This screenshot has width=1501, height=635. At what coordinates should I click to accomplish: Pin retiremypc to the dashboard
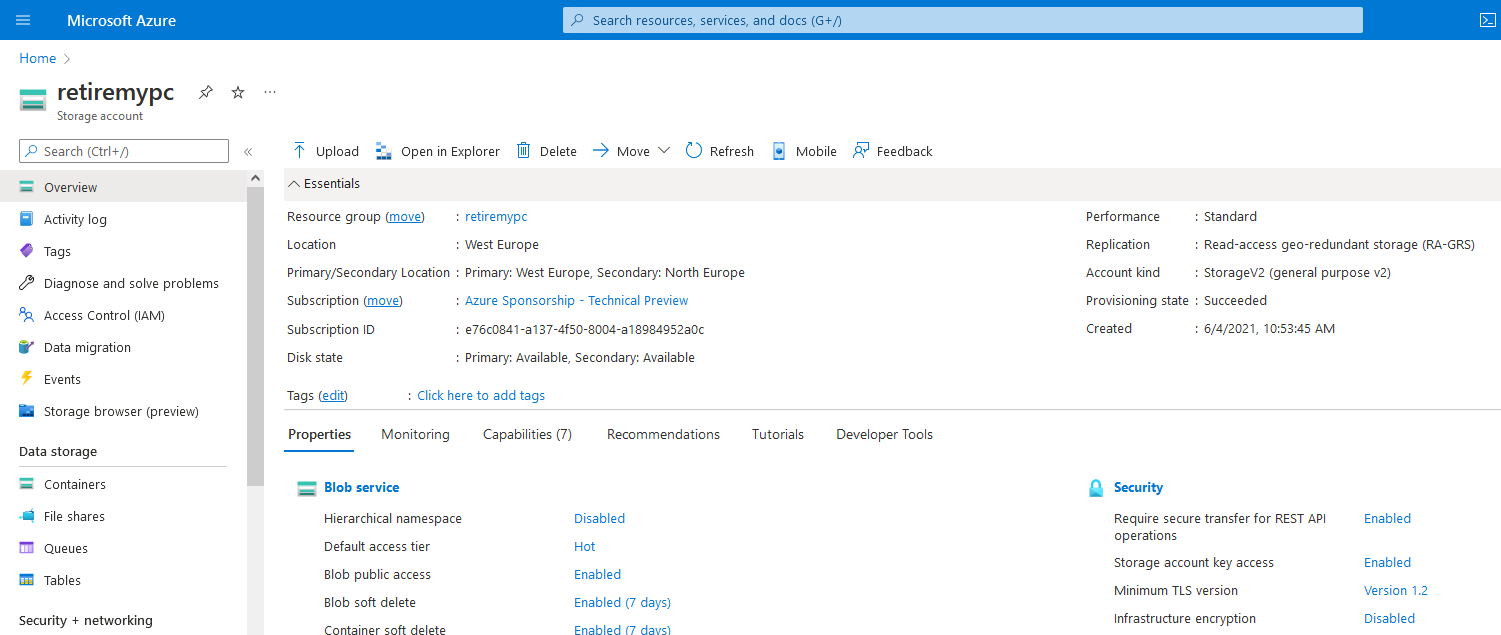(x=205, y=91)
